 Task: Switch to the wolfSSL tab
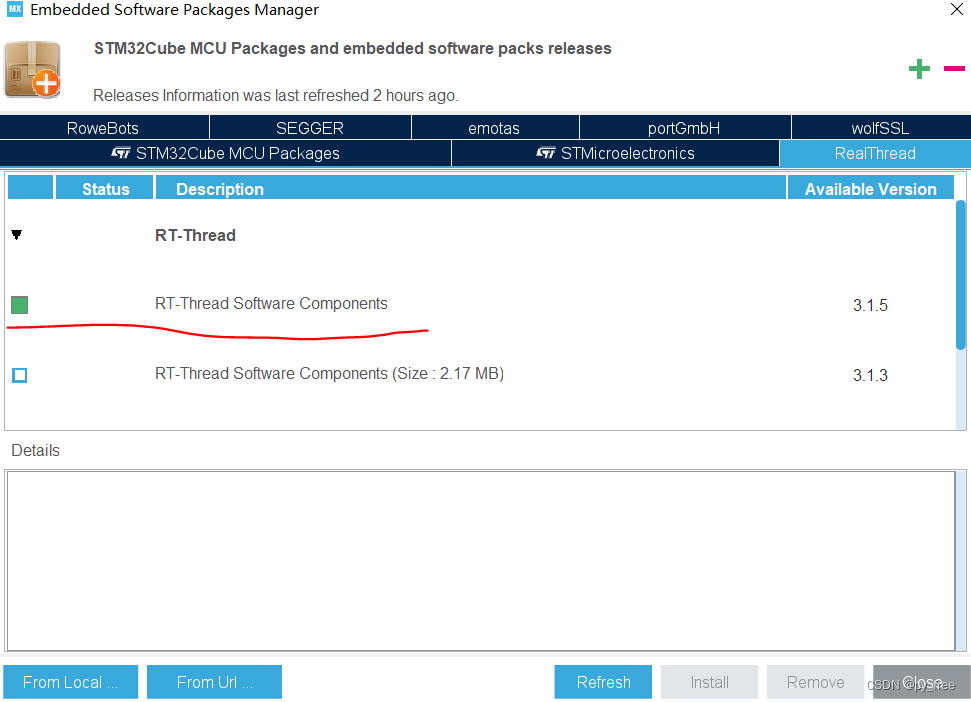(x=880, y=127)
